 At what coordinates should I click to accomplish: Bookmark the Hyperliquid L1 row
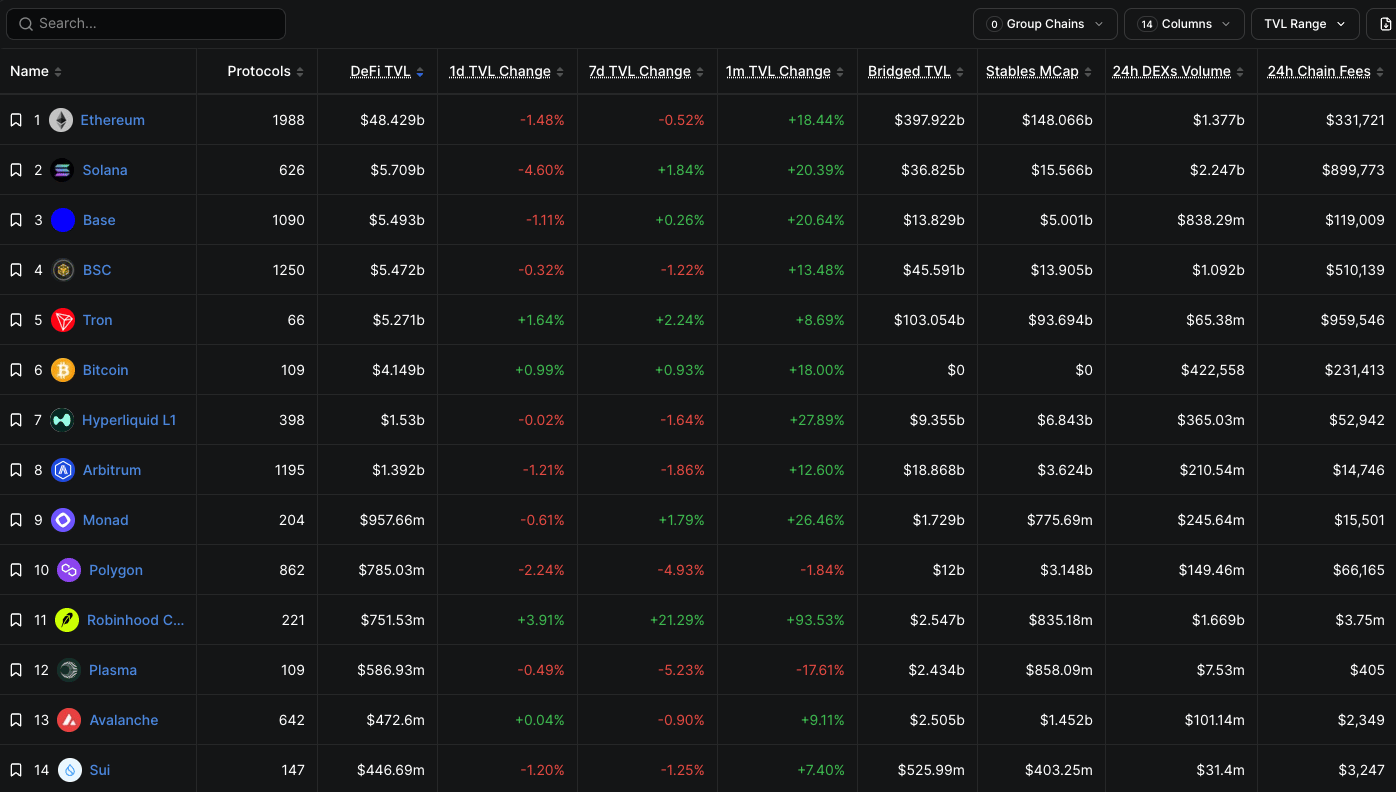click(16, 420)
